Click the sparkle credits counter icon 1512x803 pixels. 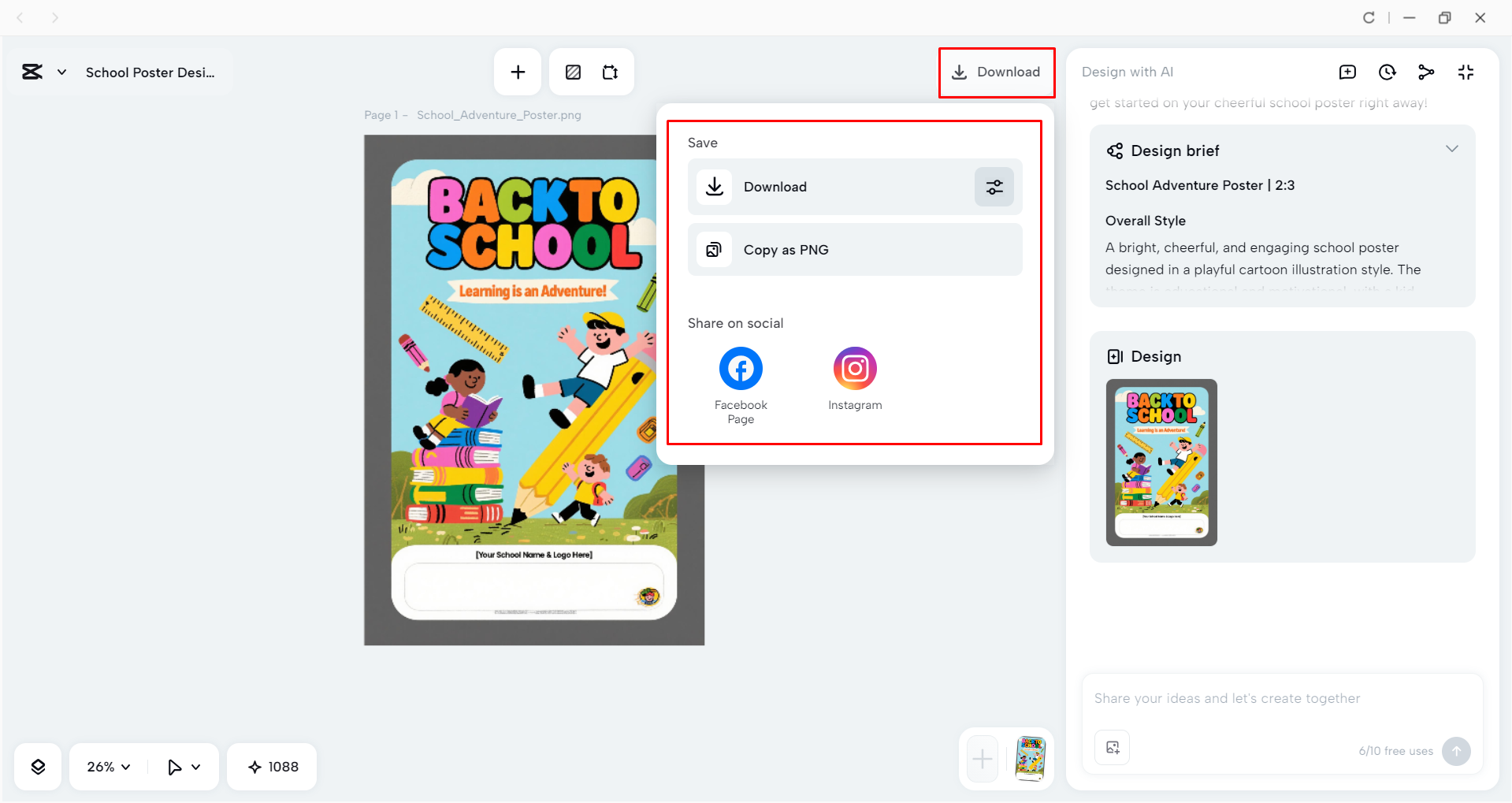click(x=255, y=766)
